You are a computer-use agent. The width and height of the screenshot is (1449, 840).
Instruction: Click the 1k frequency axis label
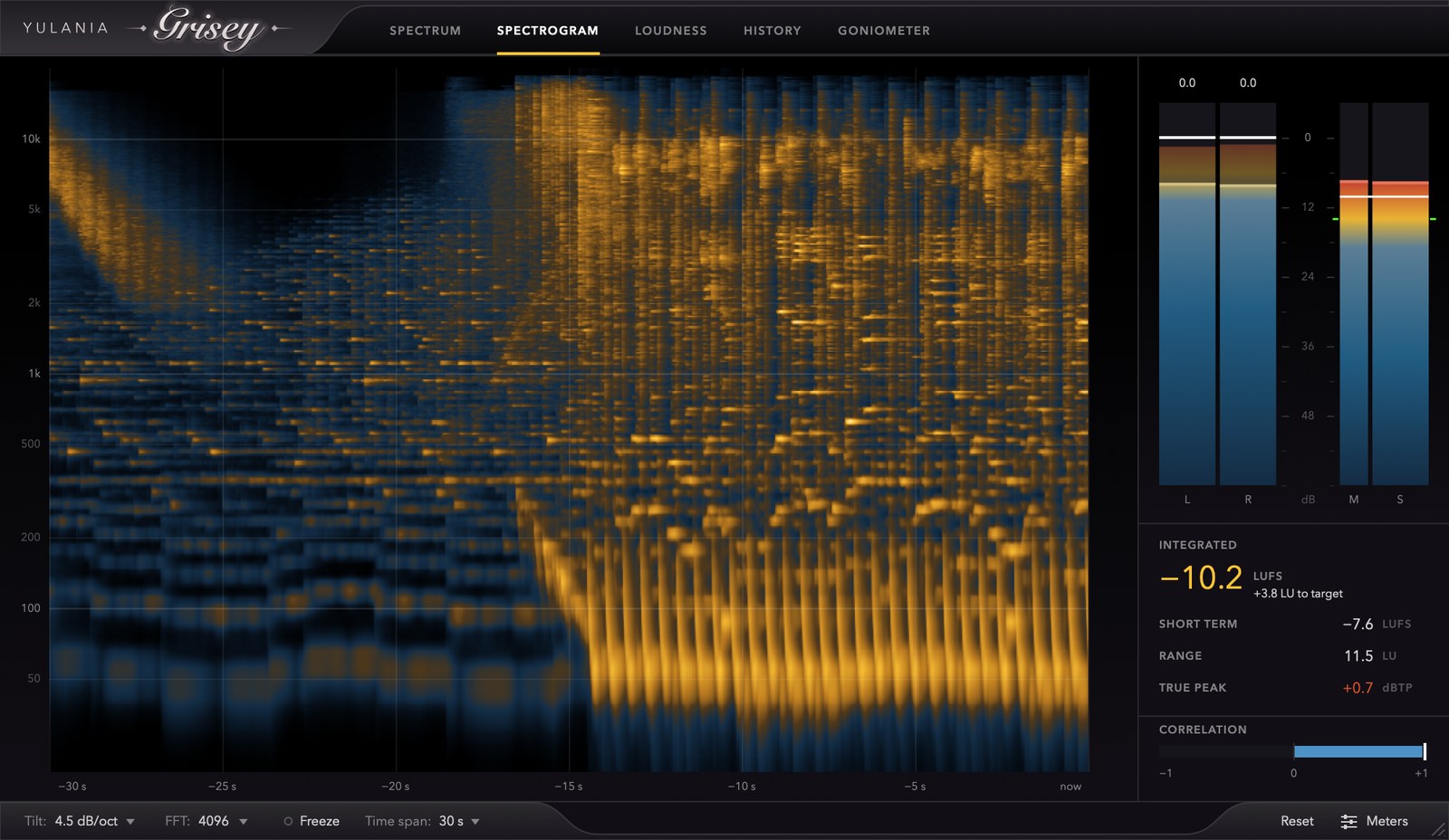[x=34, y=374]
